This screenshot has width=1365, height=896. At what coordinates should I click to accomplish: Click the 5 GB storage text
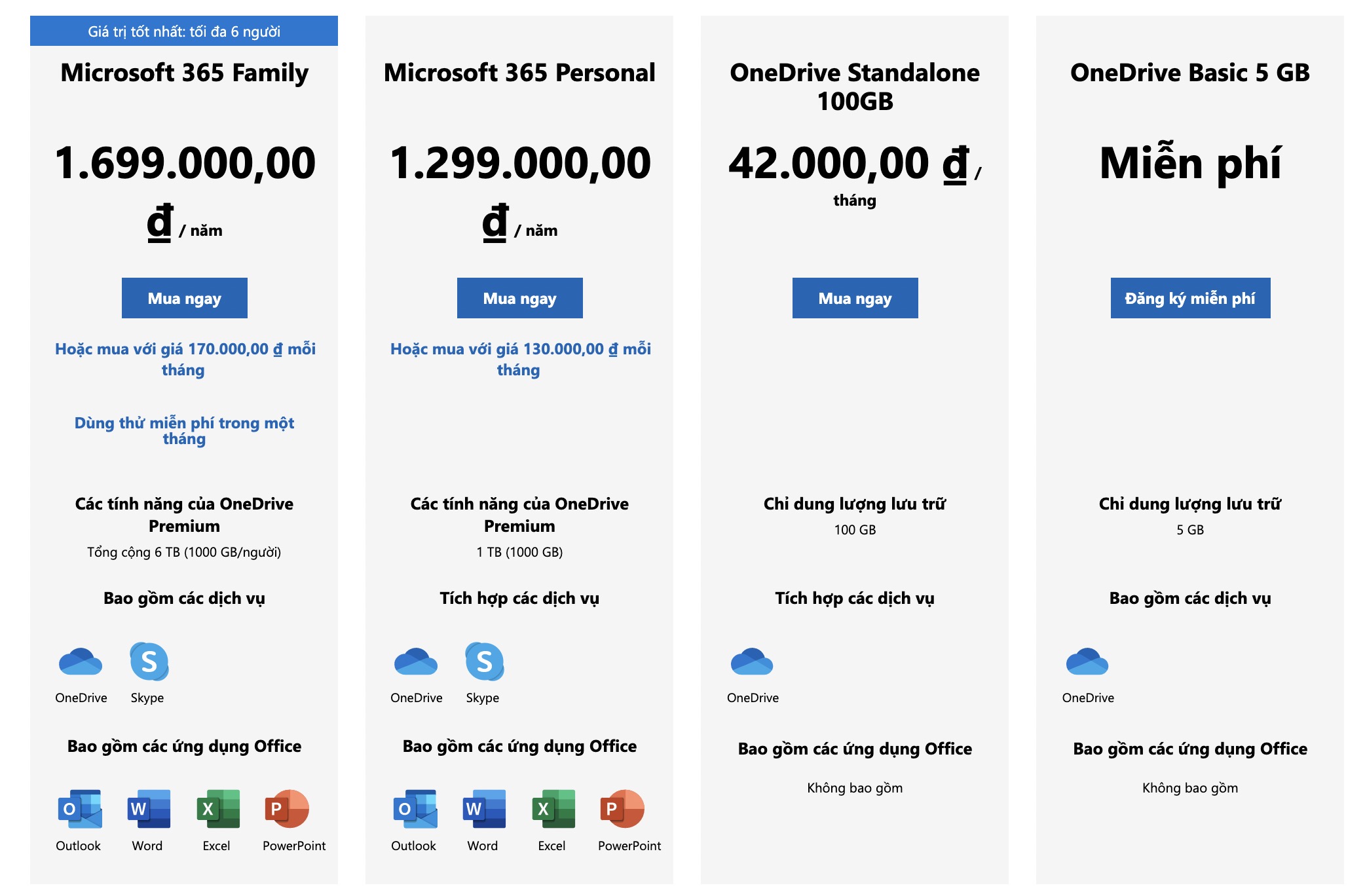pos(1190,530)
